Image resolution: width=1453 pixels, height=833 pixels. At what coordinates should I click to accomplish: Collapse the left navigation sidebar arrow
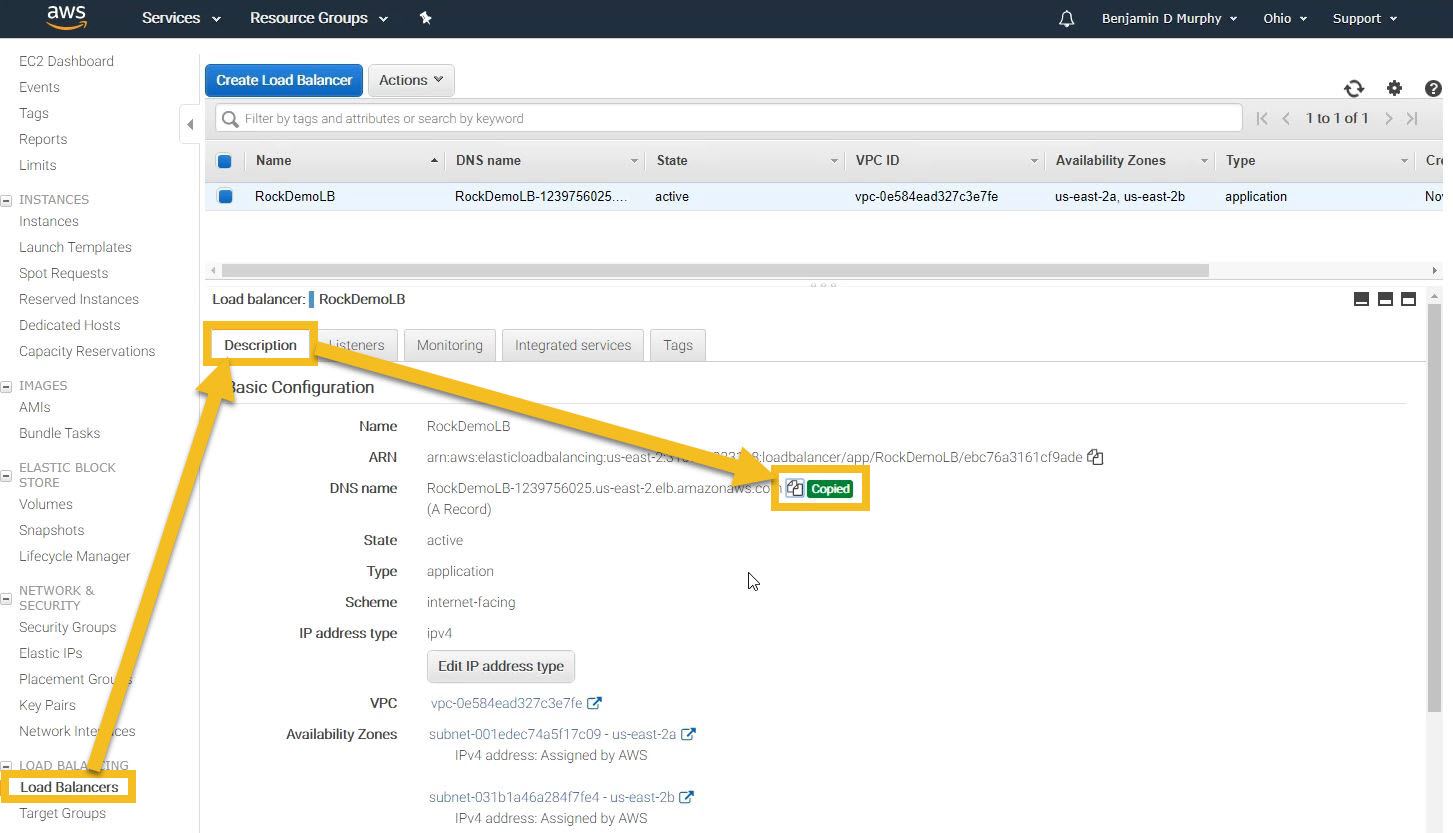190,125
